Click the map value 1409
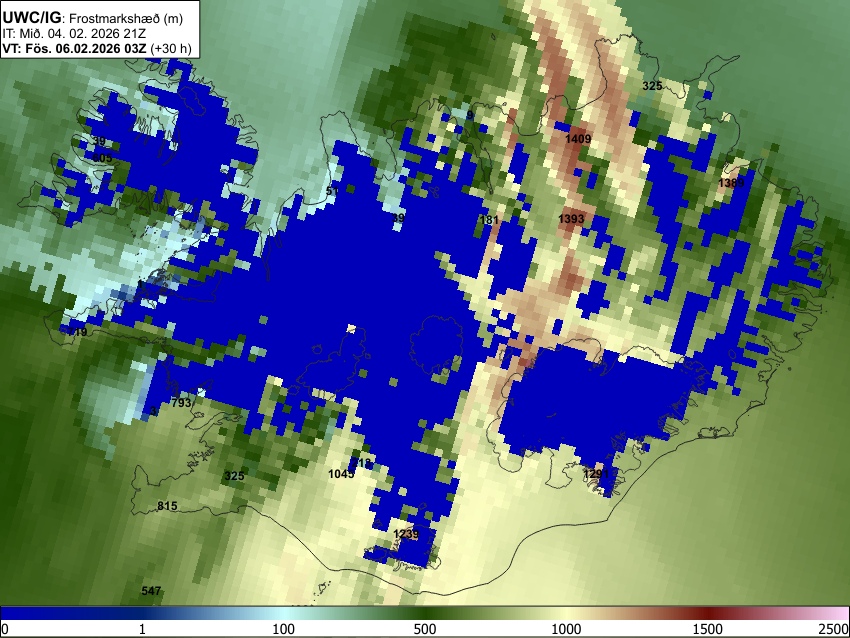 point(578,139)
